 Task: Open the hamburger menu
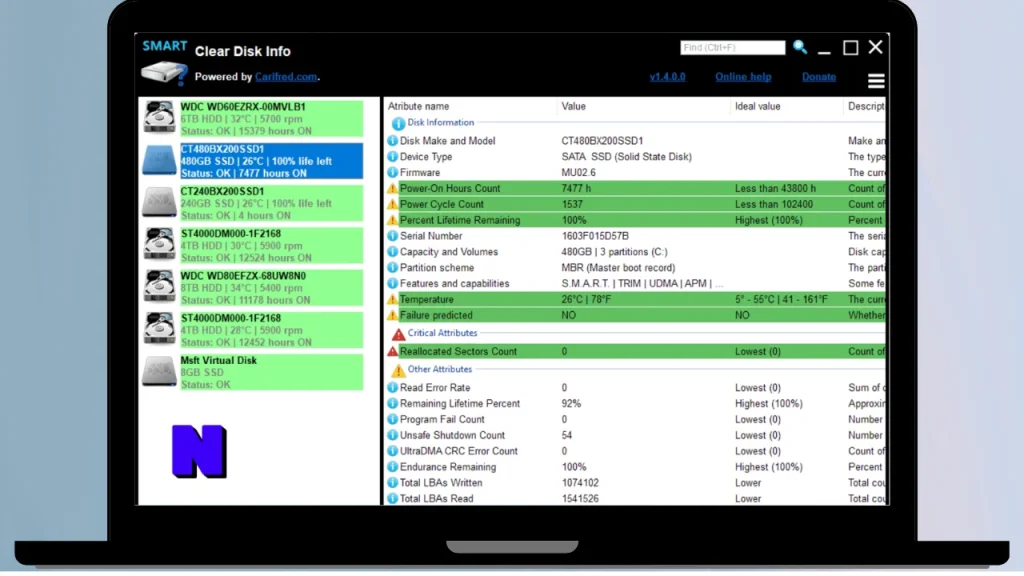(876, 80)
